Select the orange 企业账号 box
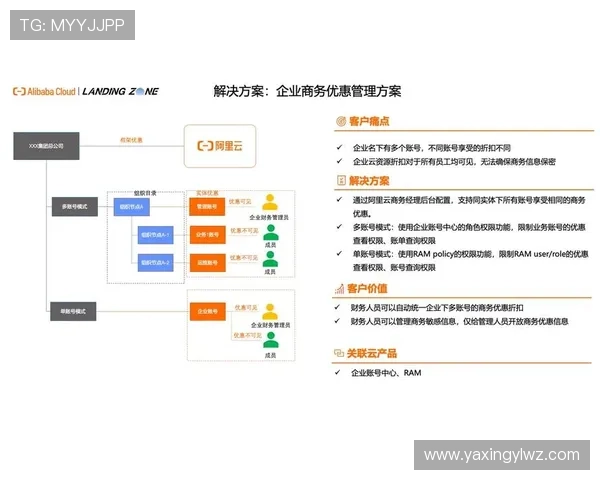Image resolution: width=600 pixels, height=480 pixels. point(208,311)
